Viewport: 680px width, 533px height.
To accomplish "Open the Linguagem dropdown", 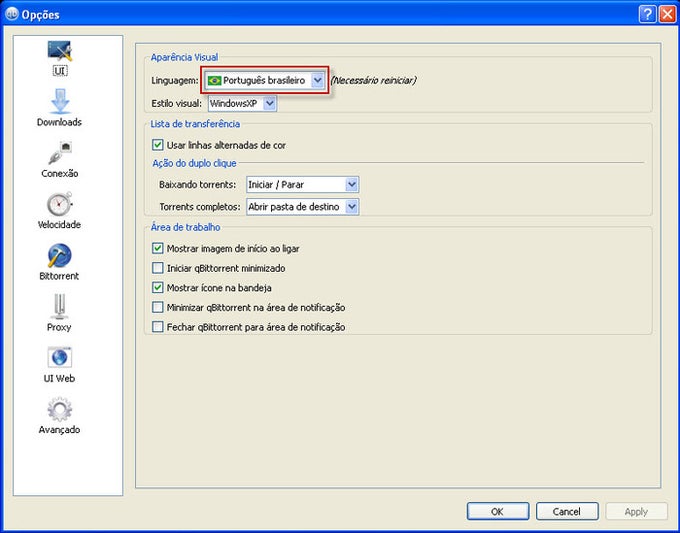I will point(265,81).
